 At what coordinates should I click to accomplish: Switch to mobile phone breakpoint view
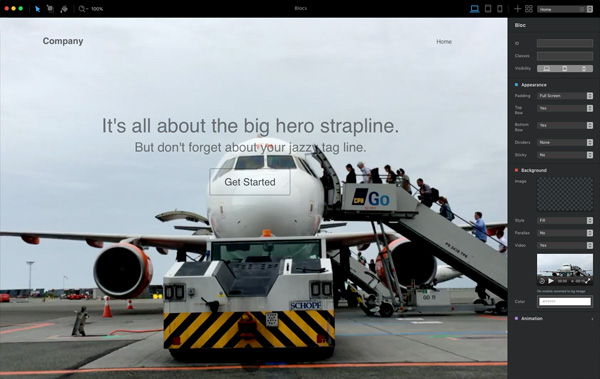coord(500,9)
